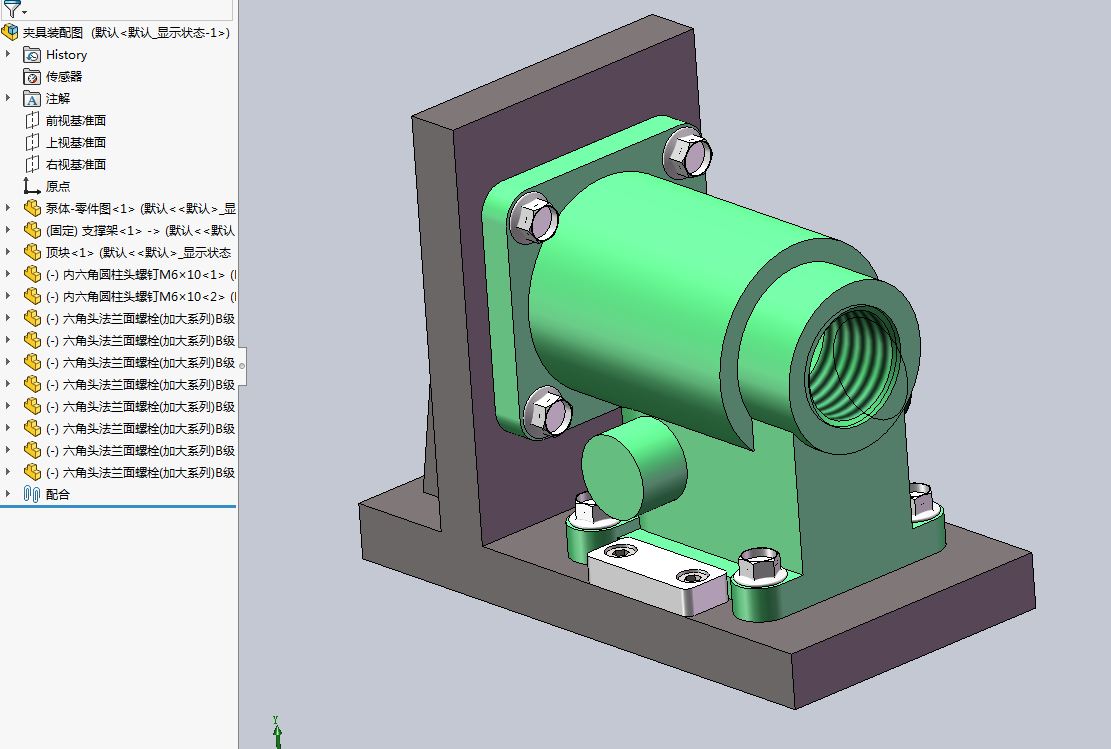Viewport: 1111px width, 749px height.
Task: Select the upper-left hex flange bolt on flange
Action: [534, 217]
